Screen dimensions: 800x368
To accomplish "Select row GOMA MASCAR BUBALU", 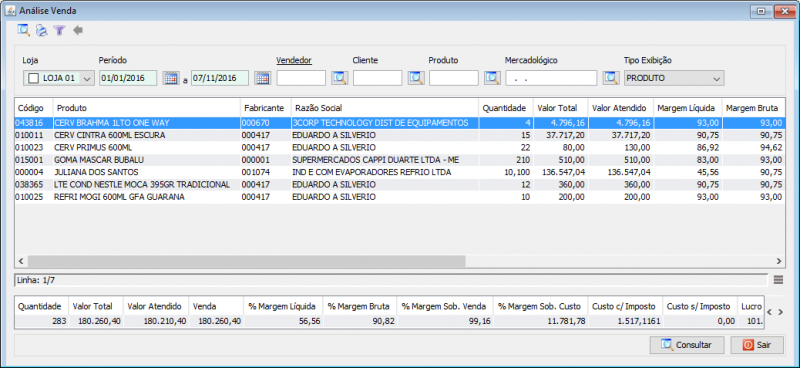I will (x=400, y=160).
